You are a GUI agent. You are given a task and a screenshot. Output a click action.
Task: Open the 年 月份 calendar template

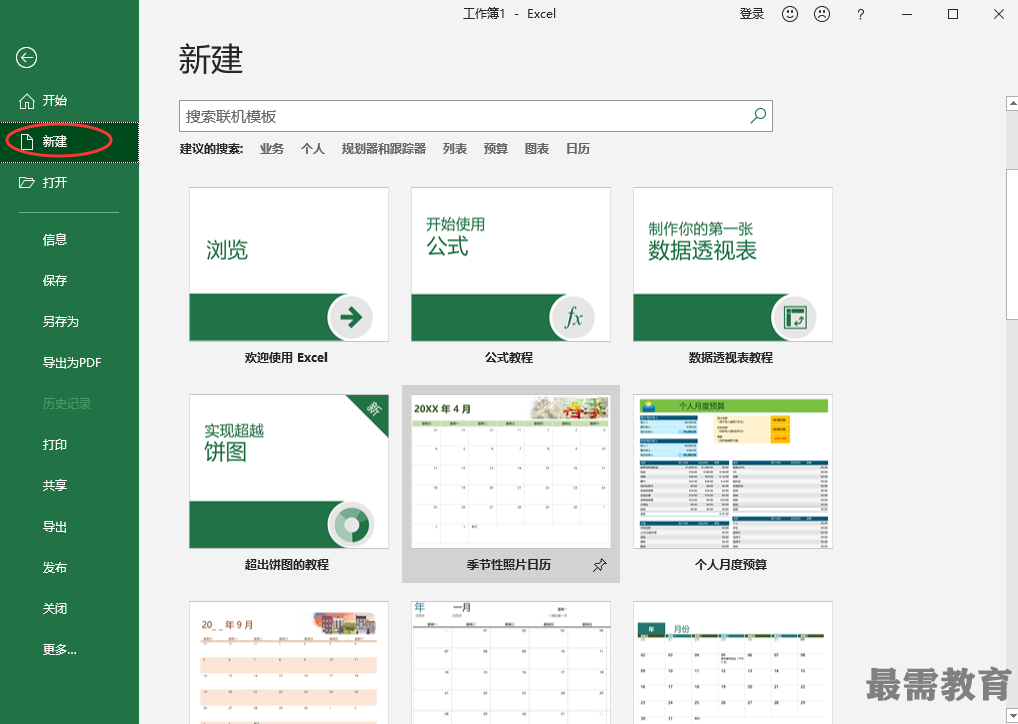pyautogui.click(x=733, y=662)
